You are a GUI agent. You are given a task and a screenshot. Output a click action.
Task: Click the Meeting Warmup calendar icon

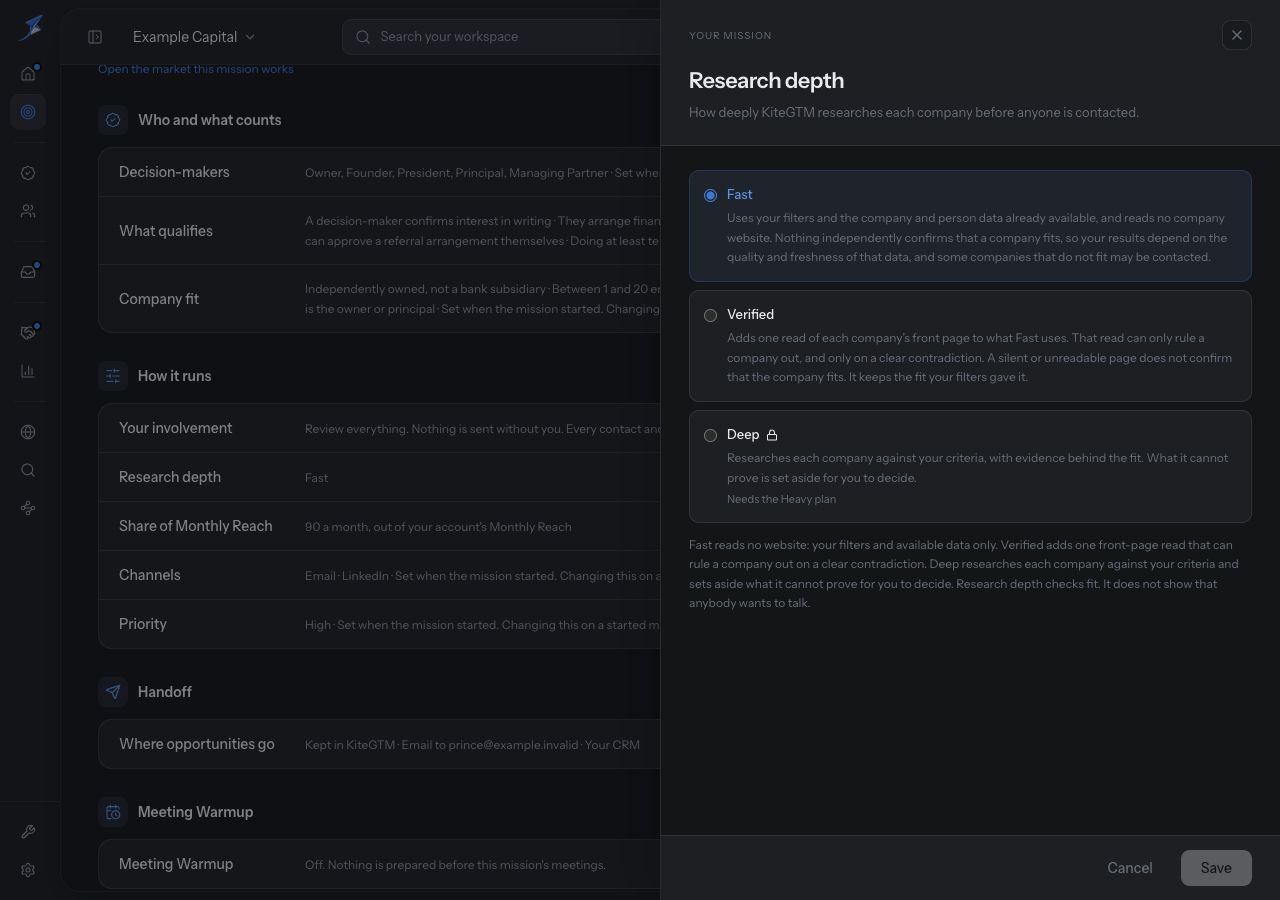[x=113, y=812]
